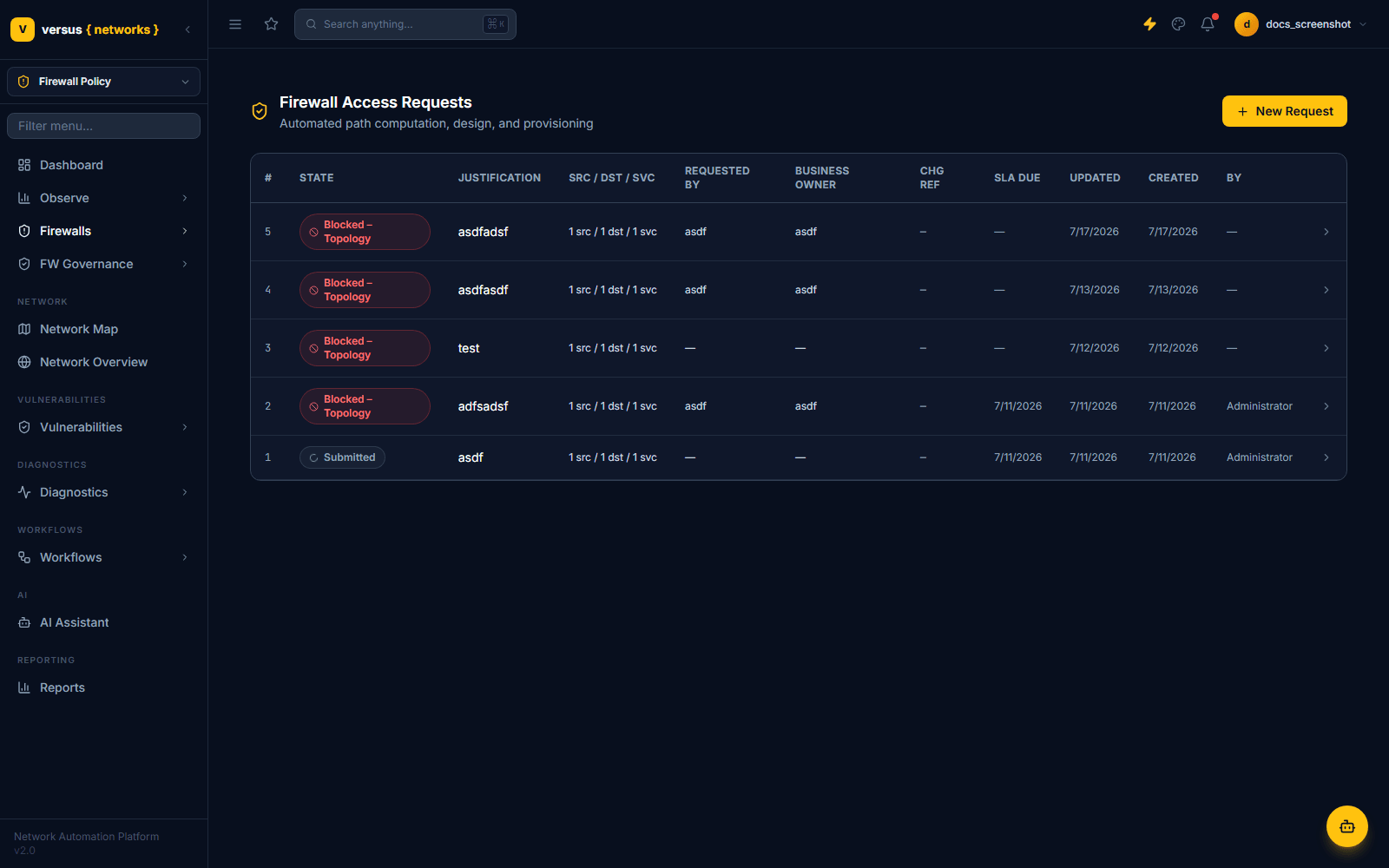Open the Dashboard menu item
The image size is (1389, 868).
click(x=103, y=165)
